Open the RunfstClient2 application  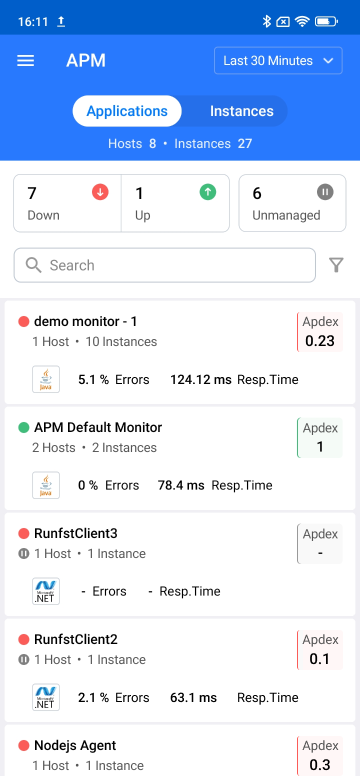pyautogui.click(x=180, y=670)
